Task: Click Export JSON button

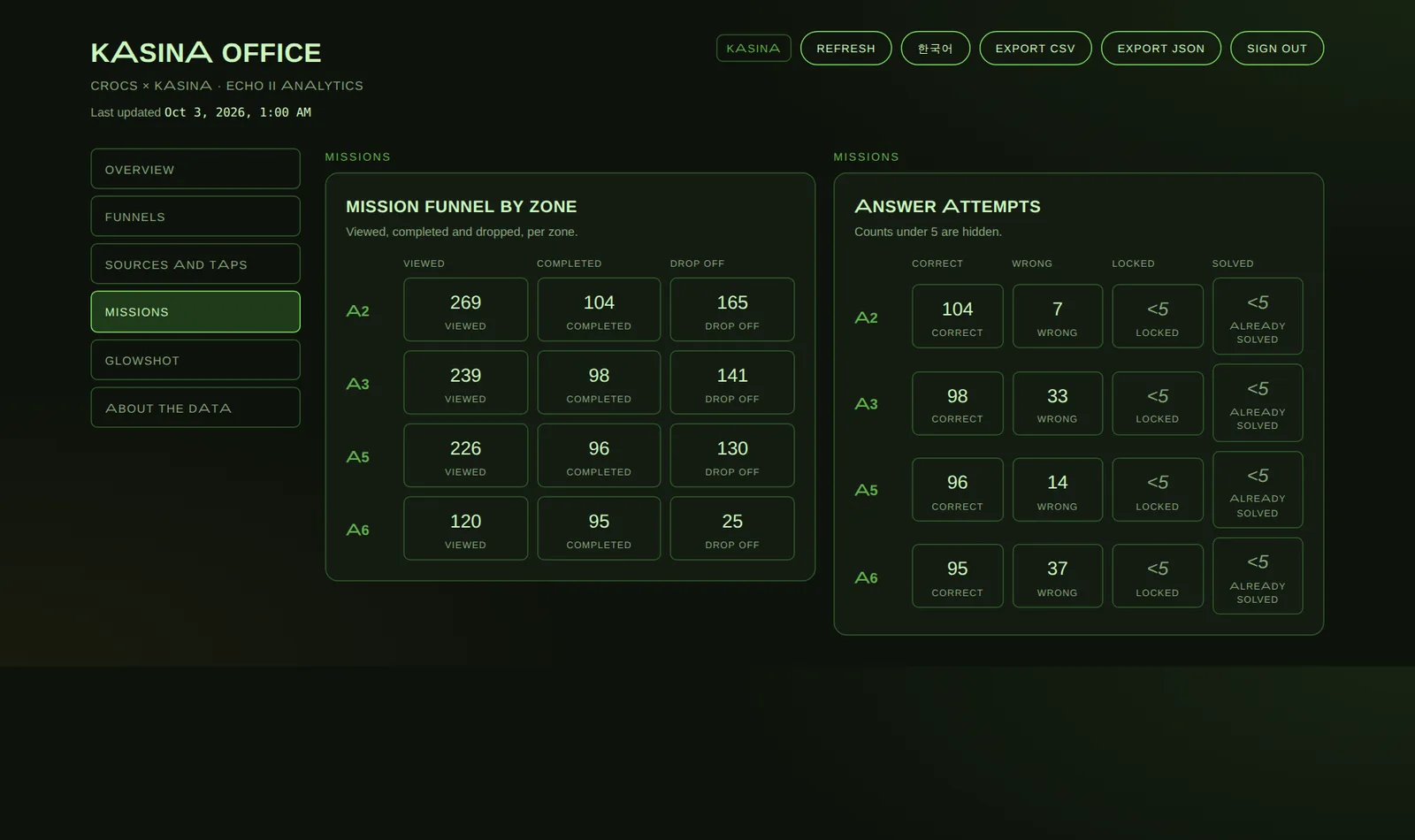Action: 1160,49
